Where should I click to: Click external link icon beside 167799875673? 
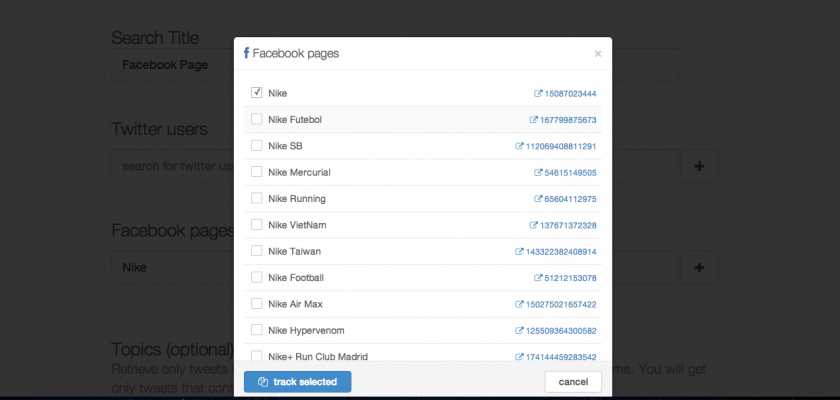coord(533,120)
